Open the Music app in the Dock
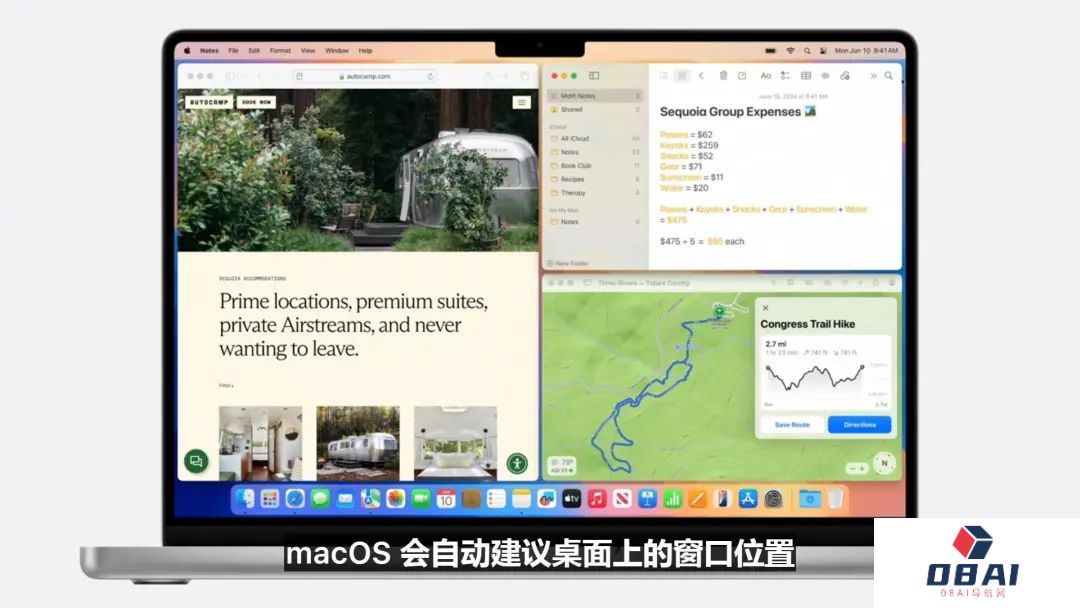This screenshot has width=1080, height=608. [597, 498]
